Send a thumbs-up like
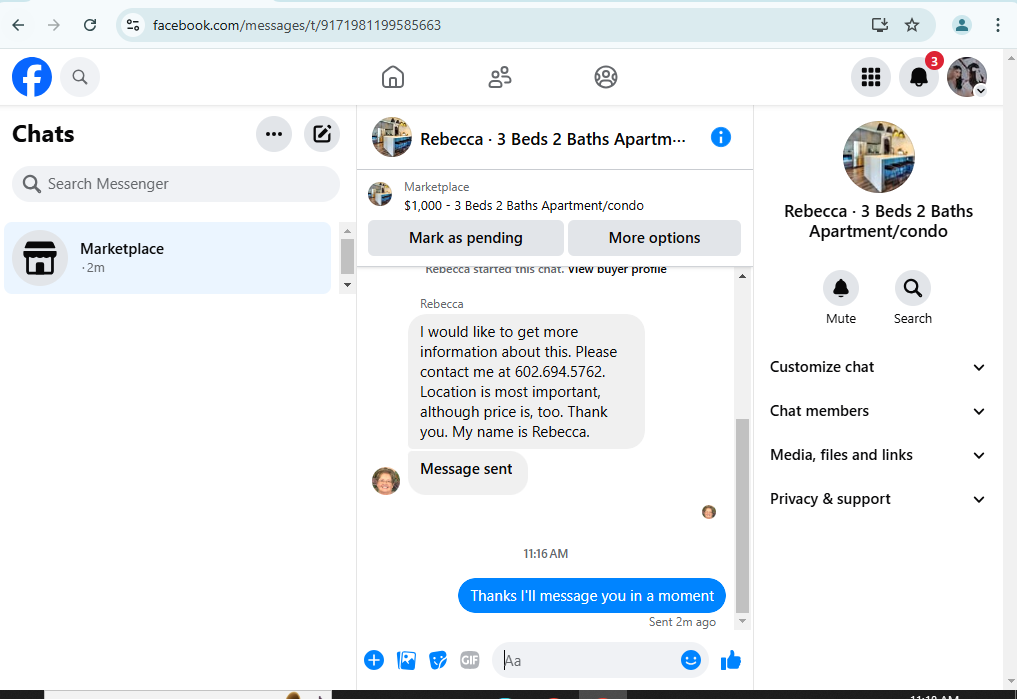The height and width of the screenshot is (699, 1017). [730, 660]
